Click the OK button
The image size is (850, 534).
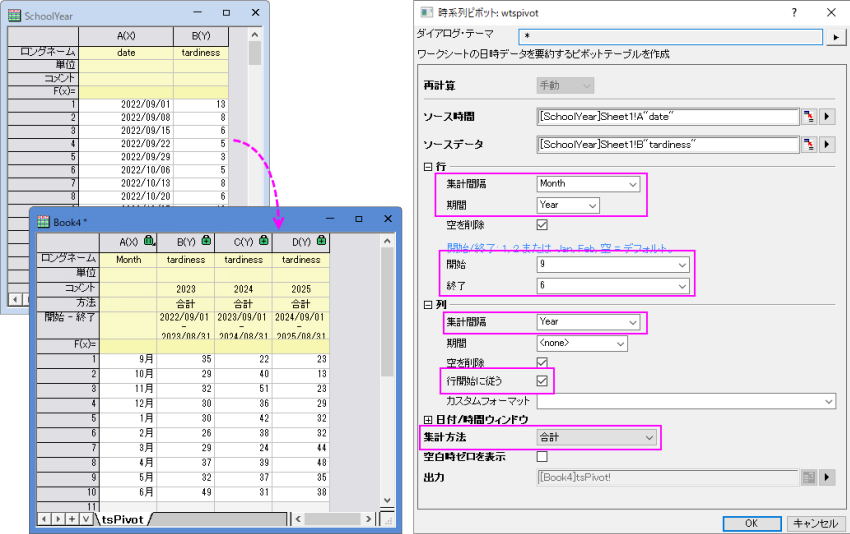coord(749,523)
